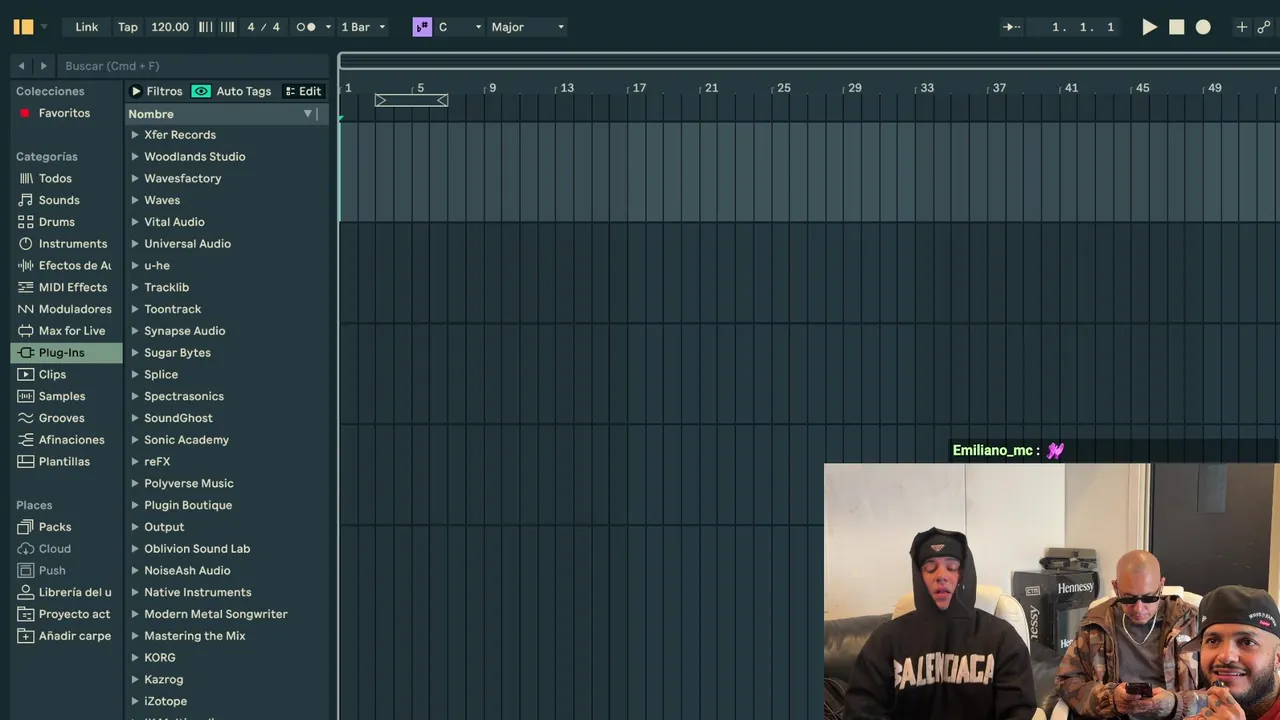Click the Proyecto actual icon
1280x720 pixels.
26,614
